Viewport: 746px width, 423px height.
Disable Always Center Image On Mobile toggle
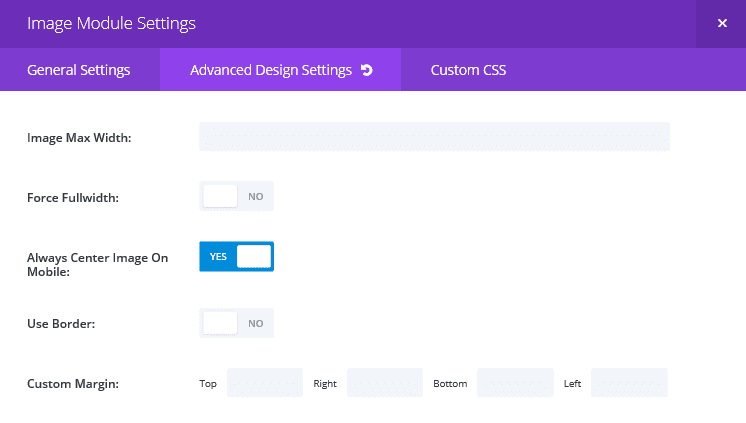(236, 256)
